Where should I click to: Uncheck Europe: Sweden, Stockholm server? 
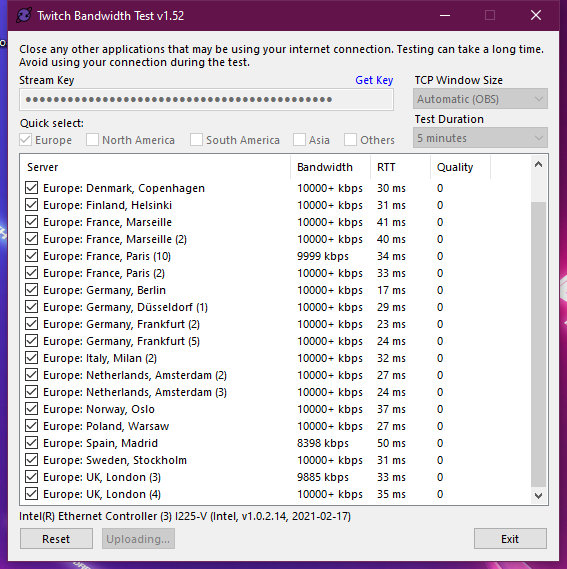click(32, 460)
